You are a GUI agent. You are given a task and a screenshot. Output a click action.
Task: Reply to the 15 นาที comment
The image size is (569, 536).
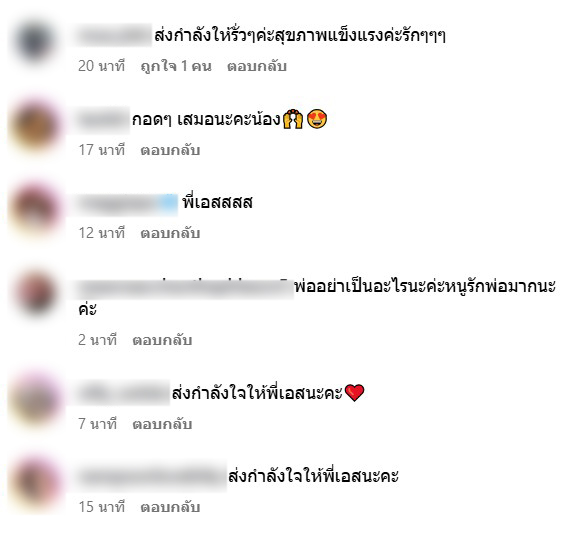point(170,507)
